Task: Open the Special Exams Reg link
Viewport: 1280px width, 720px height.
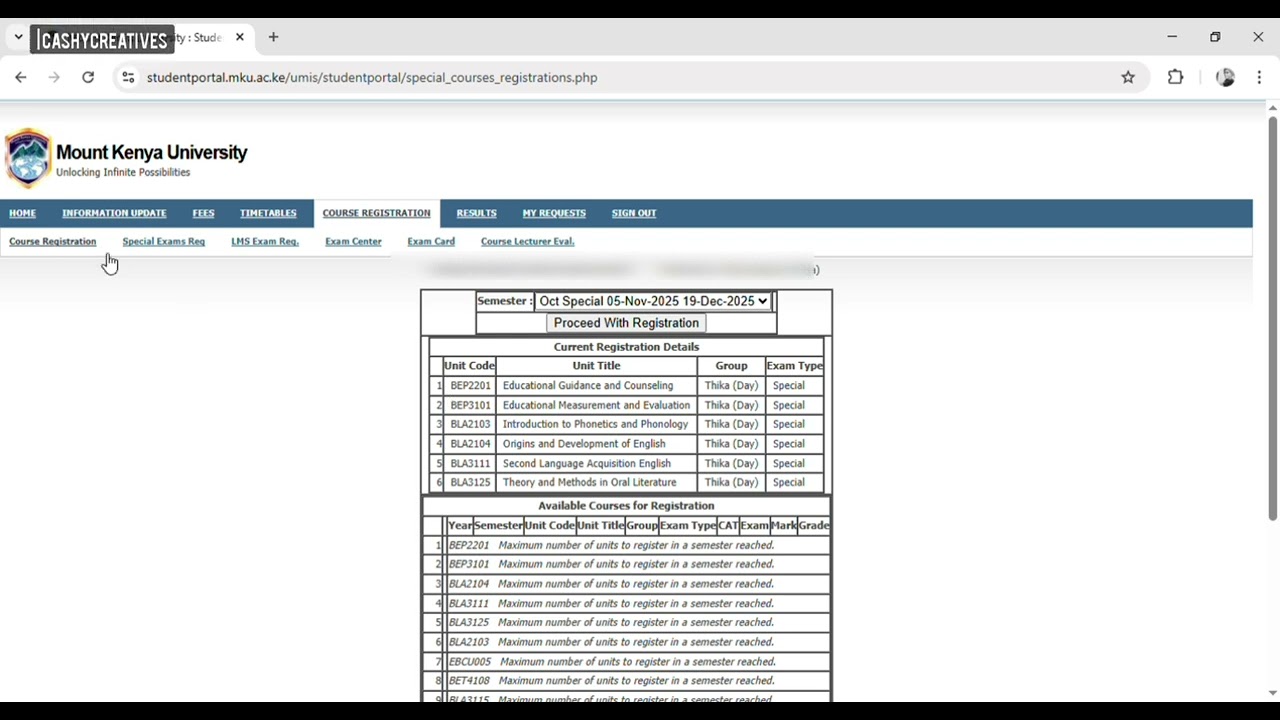Action: (x=164, y=241)
